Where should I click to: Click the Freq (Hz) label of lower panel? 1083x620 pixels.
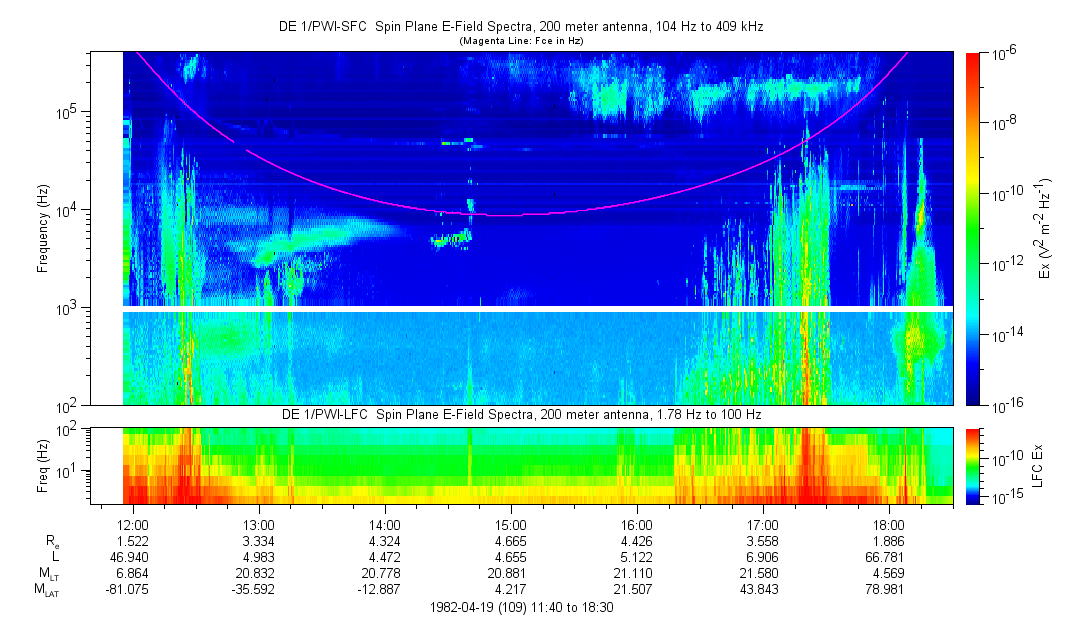pos(43,466)
